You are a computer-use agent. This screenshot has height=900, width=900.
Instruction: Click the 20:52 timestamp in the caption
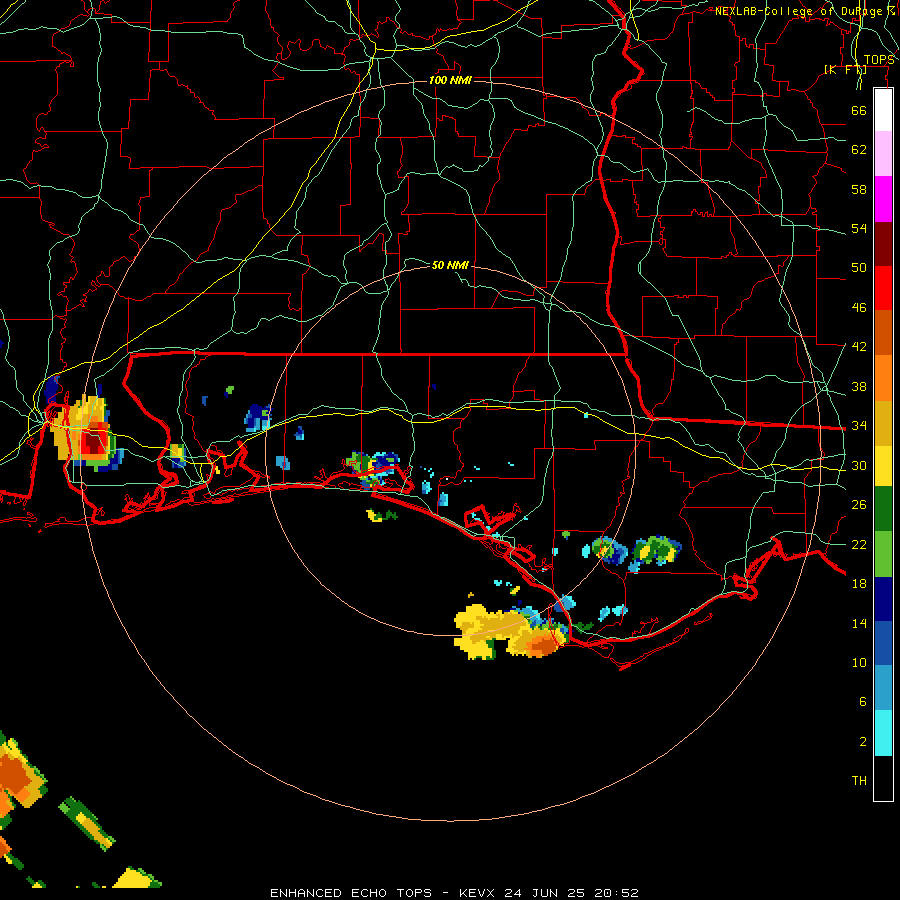click(616, 893)
